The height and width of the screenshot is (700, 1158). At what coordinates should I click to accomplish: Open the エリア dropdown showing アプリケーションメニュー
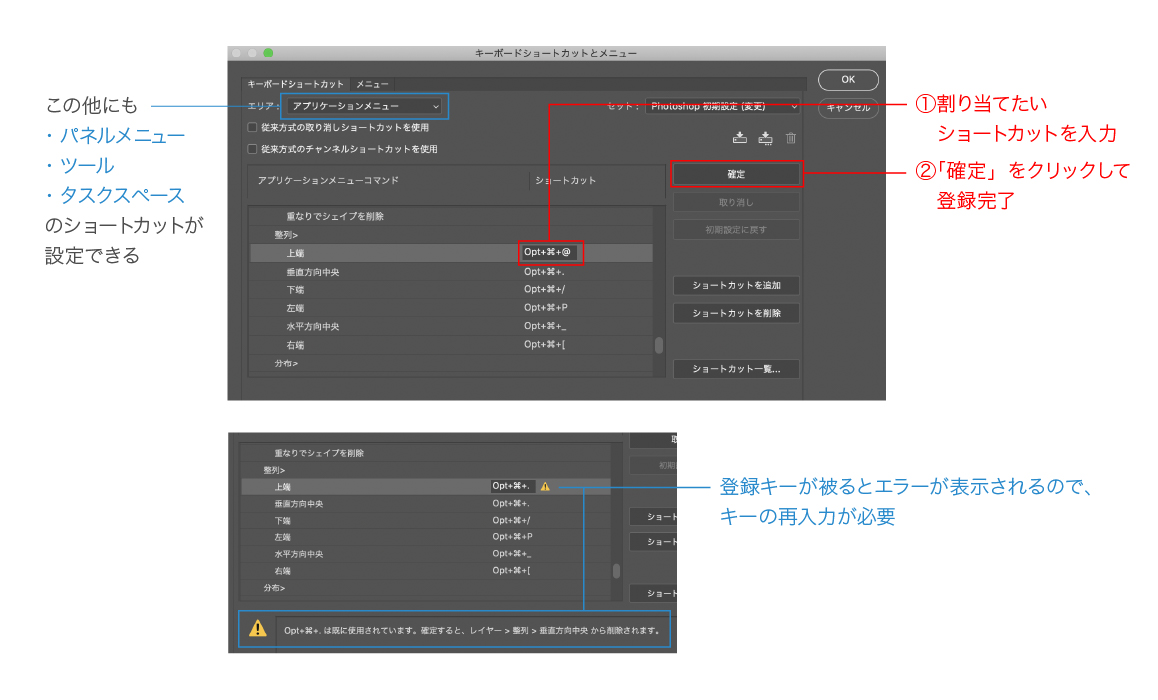(x=365, y=106)
